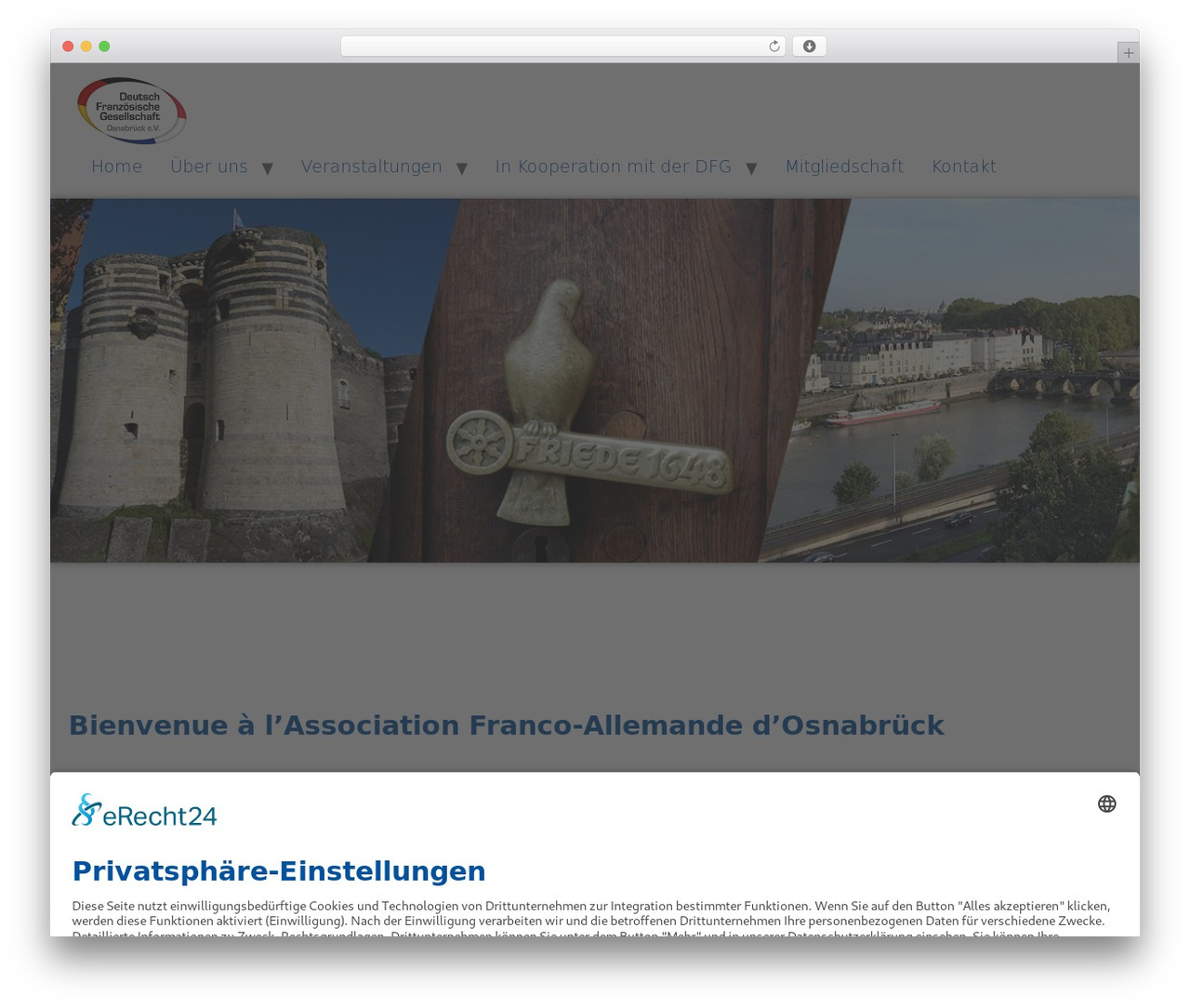
Task: Click the Privatsphäre-Einstellungen heading
Action: pos(279,871)
